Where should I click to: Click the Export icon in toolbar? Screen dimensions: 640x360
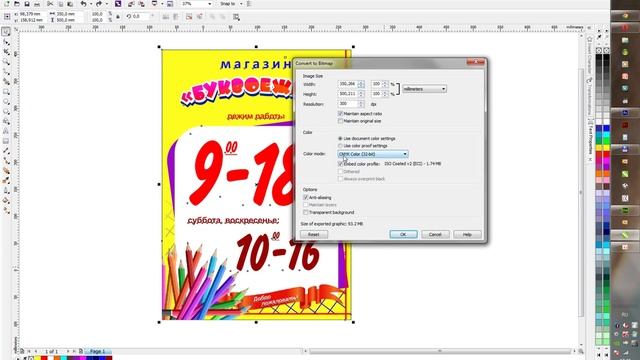pos(141,4)
